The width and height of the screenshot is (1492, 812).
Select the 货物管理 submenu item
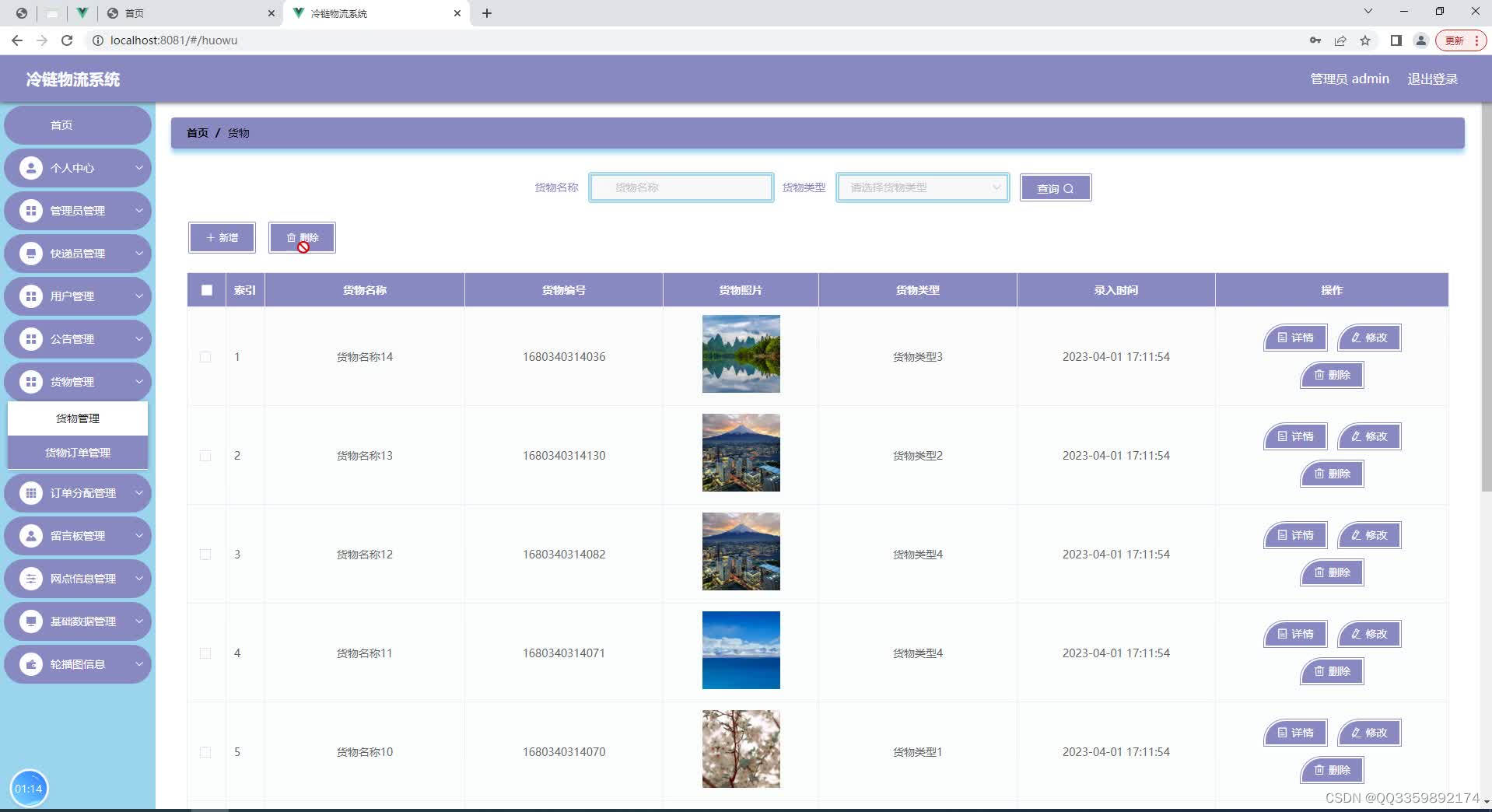[x=78, y=418]
